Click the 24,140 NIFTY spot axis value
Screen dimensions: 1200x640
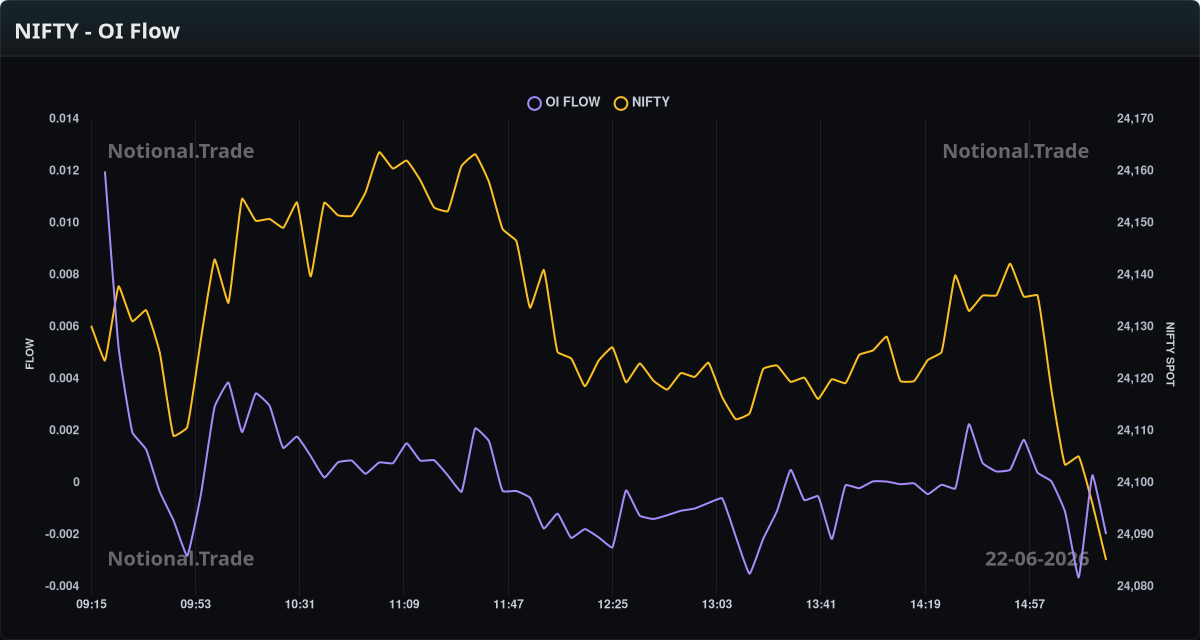click(1135, 275)
